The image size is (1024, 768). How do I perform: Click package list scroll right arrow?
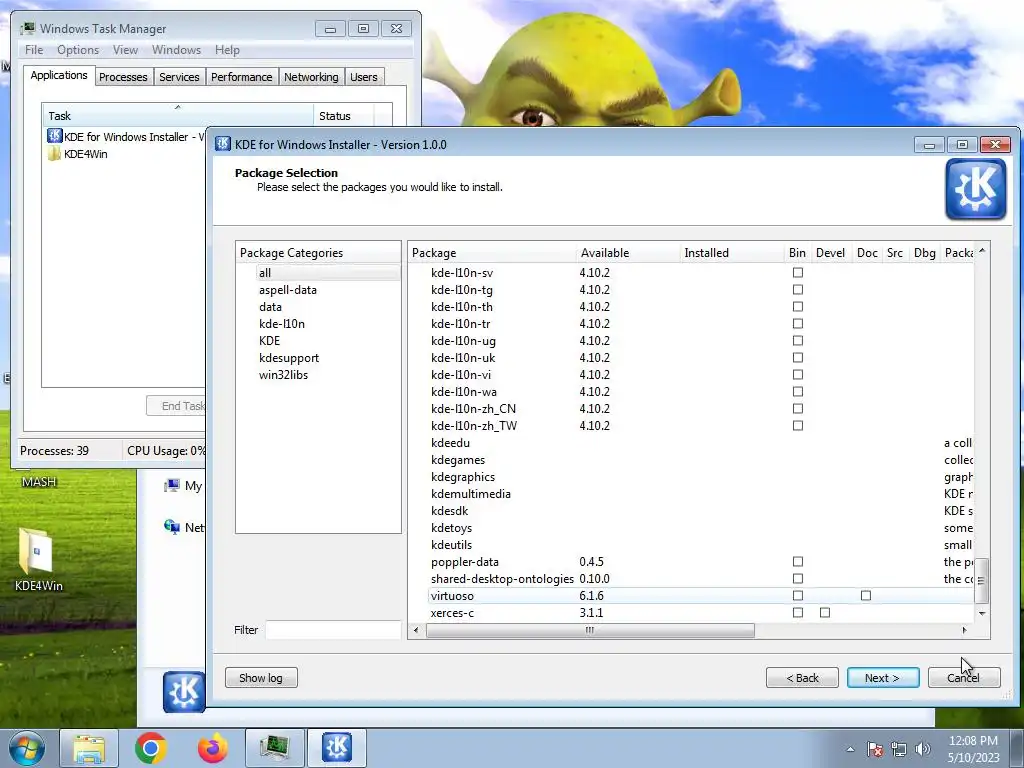pyautogui.click(x=964, y=630)
